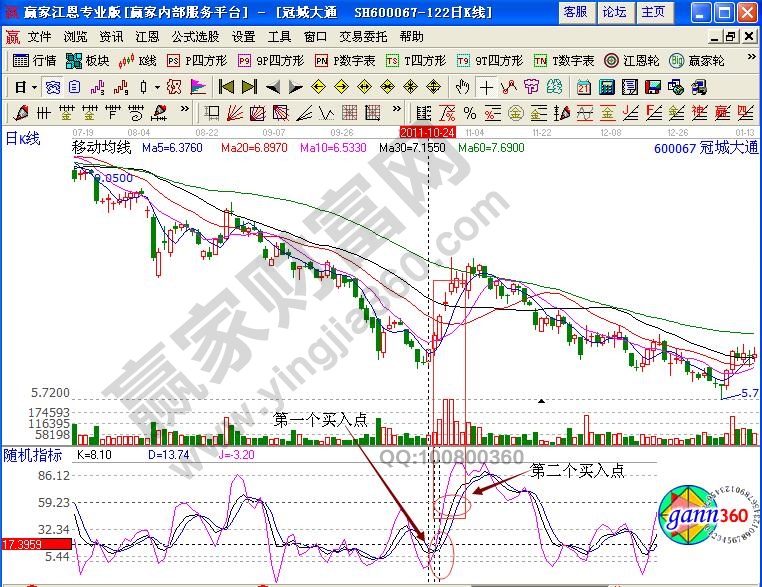
Task: Select the 行情 quotes toolbar icon
Action: pos(36,60)
